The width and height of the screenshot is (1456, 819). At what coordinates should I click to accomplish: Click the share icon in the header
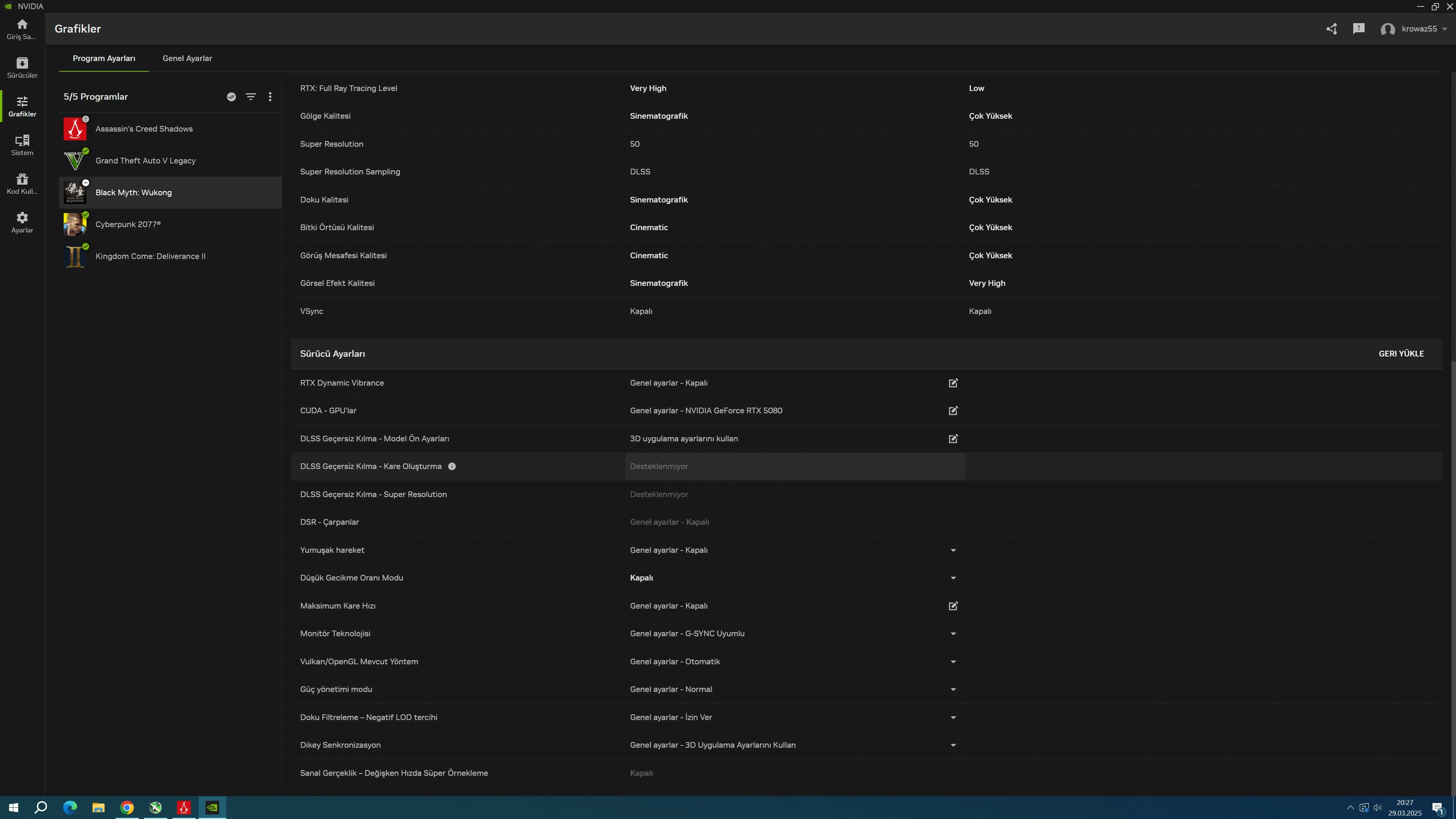pos(1332,29)
